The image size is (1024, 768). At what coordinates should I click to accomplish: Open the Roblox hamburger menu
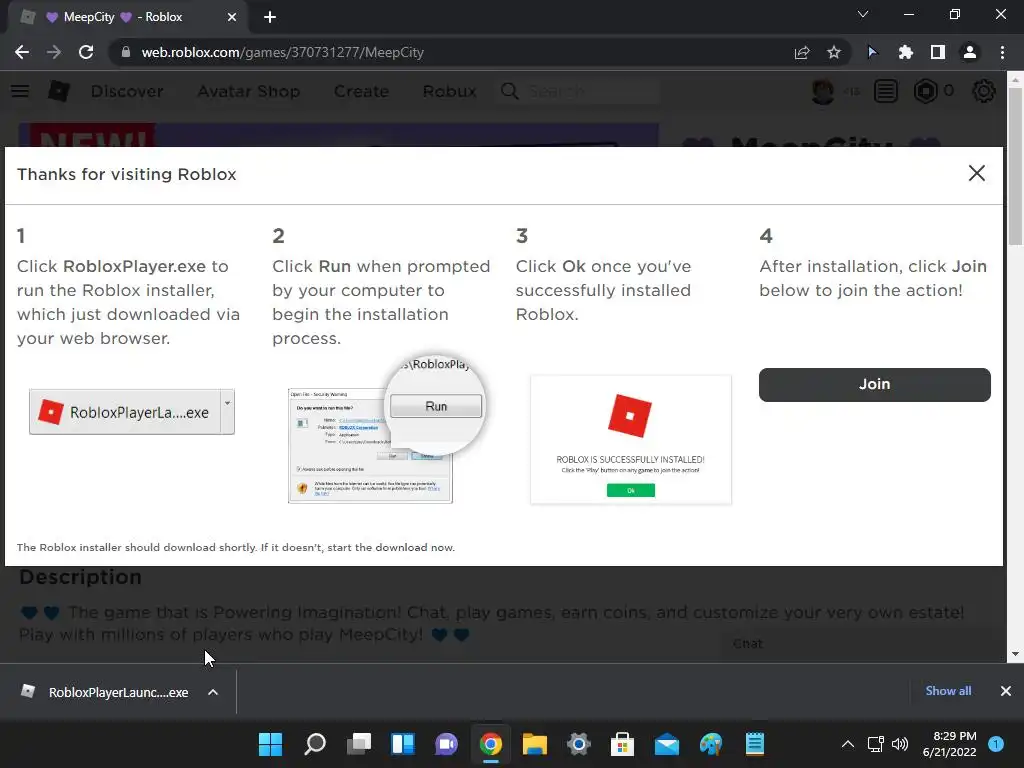click(x=20, y=91)
